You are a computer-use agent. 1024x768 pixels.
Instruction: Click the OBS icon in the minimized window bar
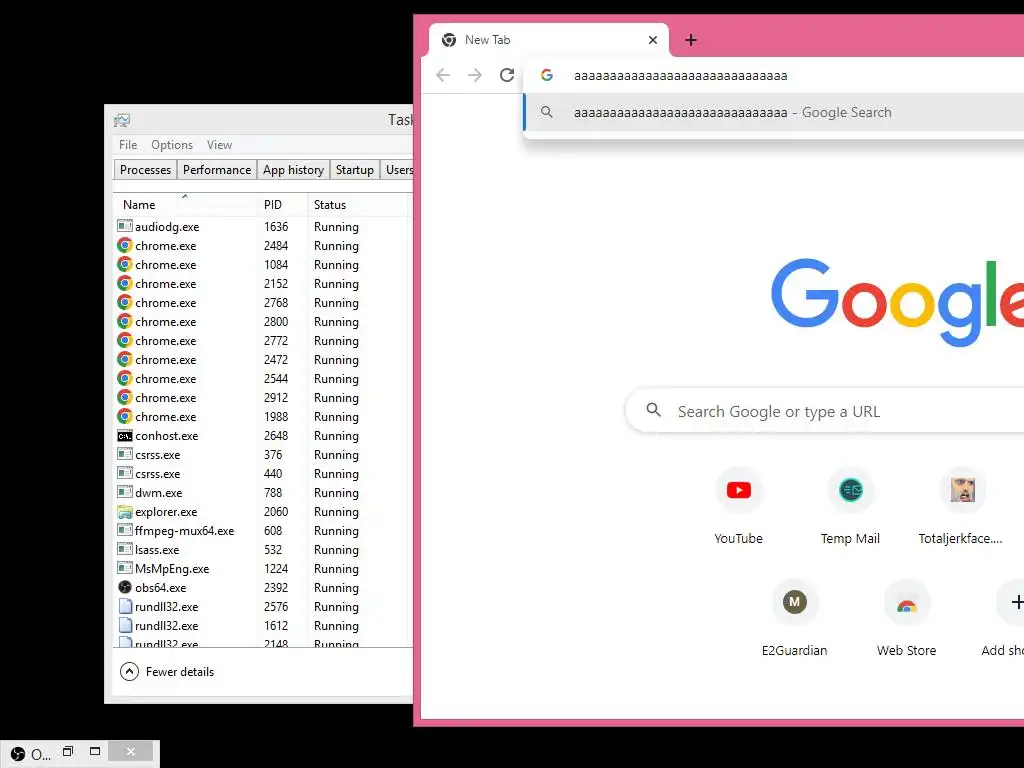click(x=18, y=754)
